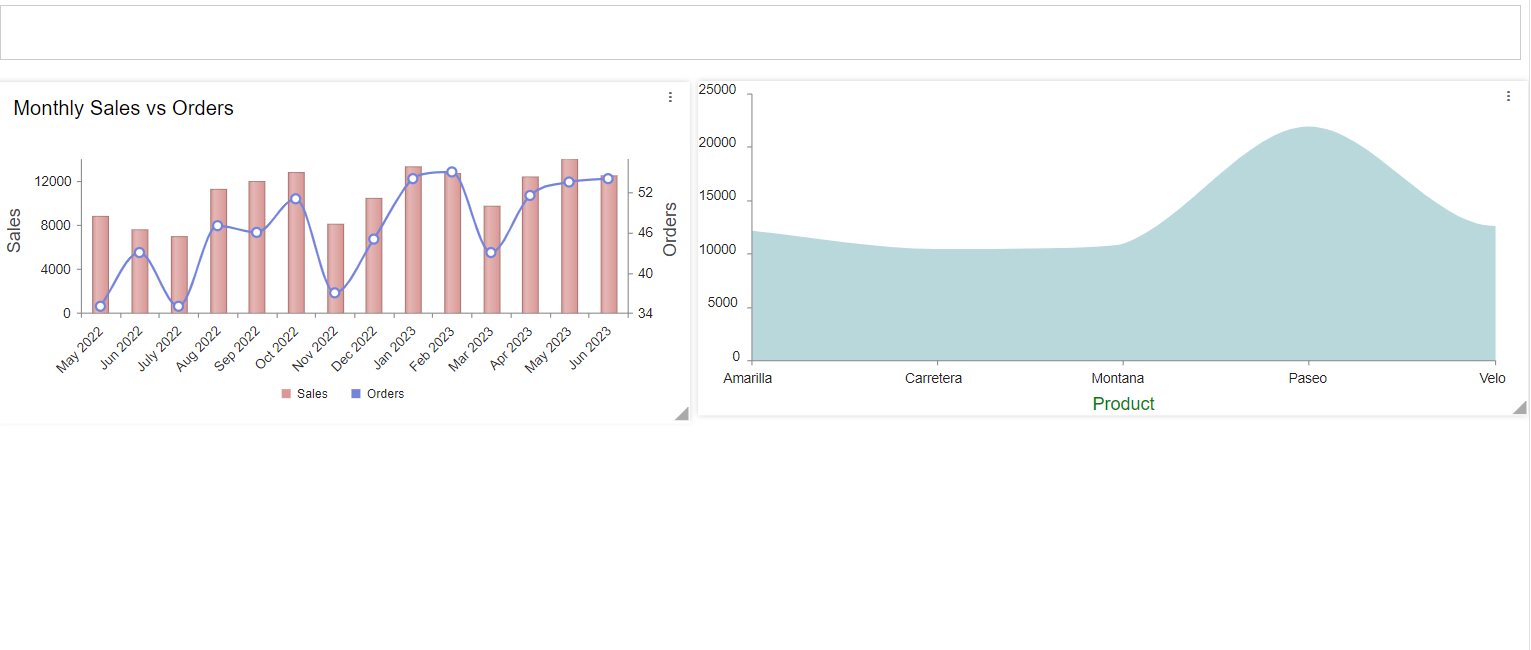Select the Paseo x-axis label
Screen dimensions: 1531x650
point(1307,379)
